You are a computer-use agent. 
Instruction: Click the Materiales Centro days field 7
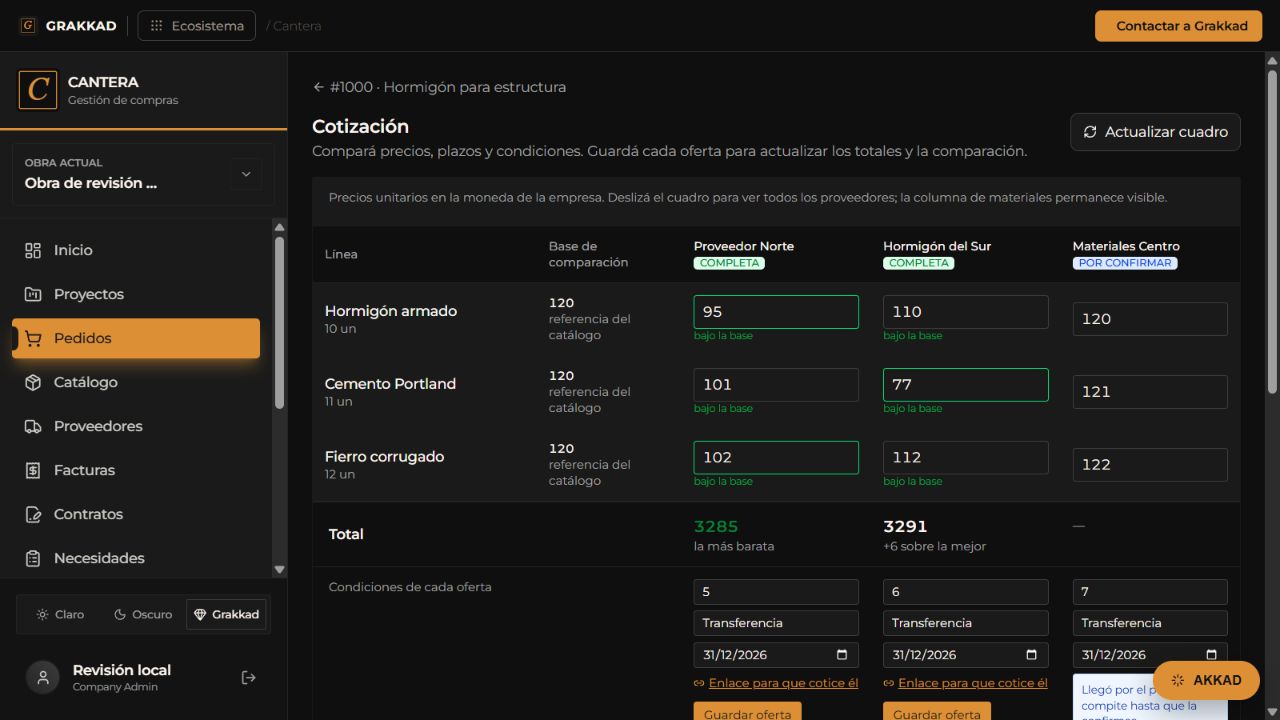(x=1150, y=592)
